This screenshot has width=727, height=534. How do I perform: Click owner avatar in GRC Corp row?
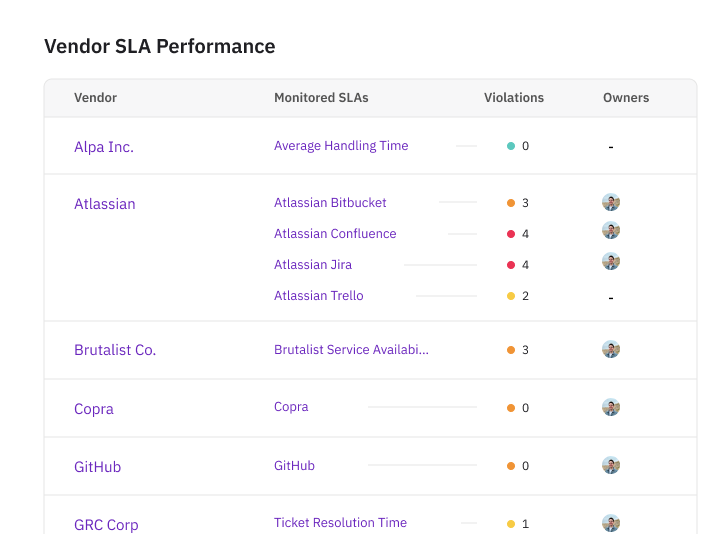coord(611,523)
